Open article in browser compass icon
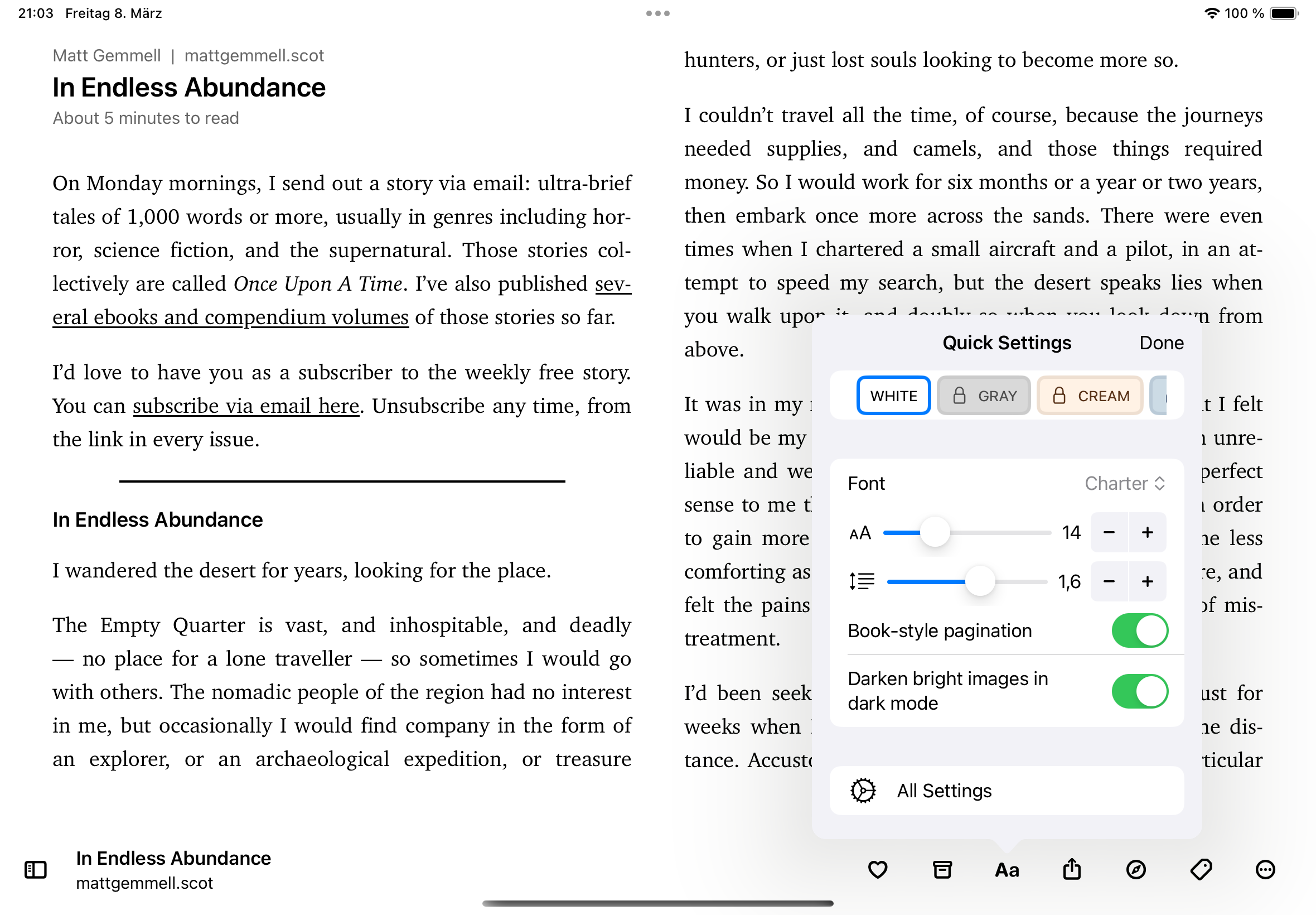 1136,870
